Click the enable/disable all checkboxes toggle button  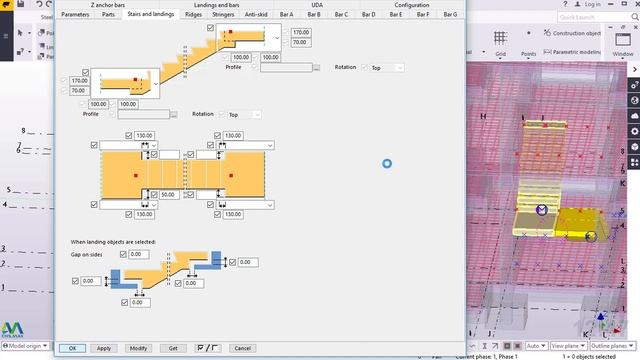point(208,348)
